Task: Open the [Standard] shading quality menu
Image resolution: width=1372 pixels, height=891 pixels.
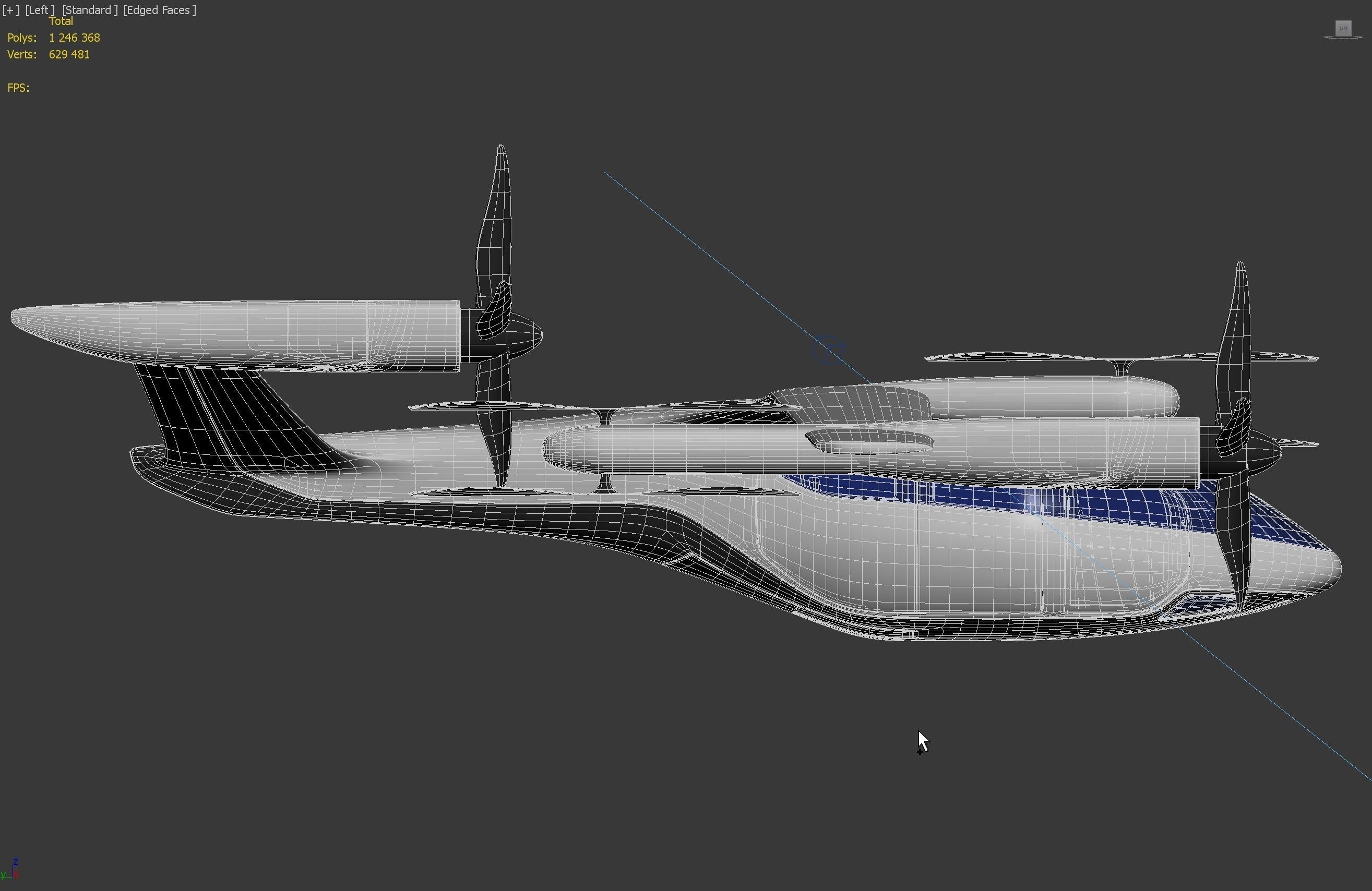Action: point(90,10)
